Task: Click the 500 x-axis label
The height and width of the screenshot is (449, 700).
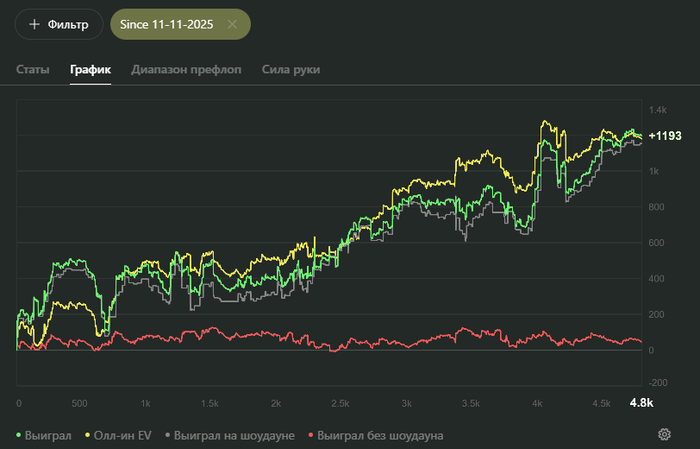Action: point(79,403)
